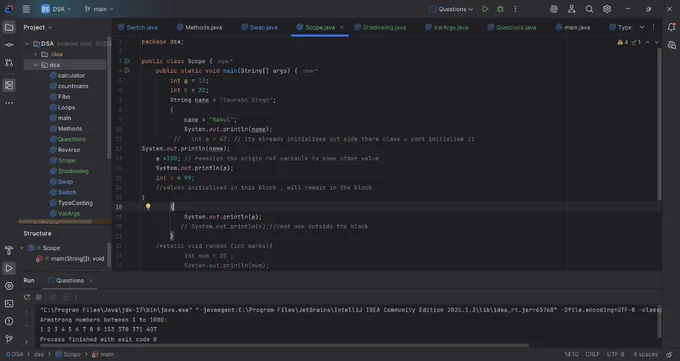The width and height of the screenshot is (680, 361).
Task: Open the Run tool window icon
Action: point(9,268)
